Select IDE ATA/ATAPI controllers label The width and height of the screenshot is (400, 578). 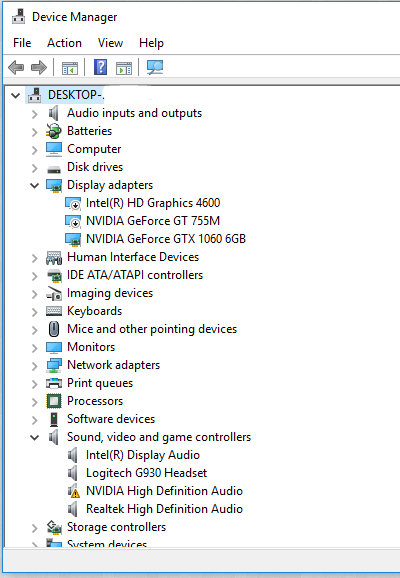[135, 275]
